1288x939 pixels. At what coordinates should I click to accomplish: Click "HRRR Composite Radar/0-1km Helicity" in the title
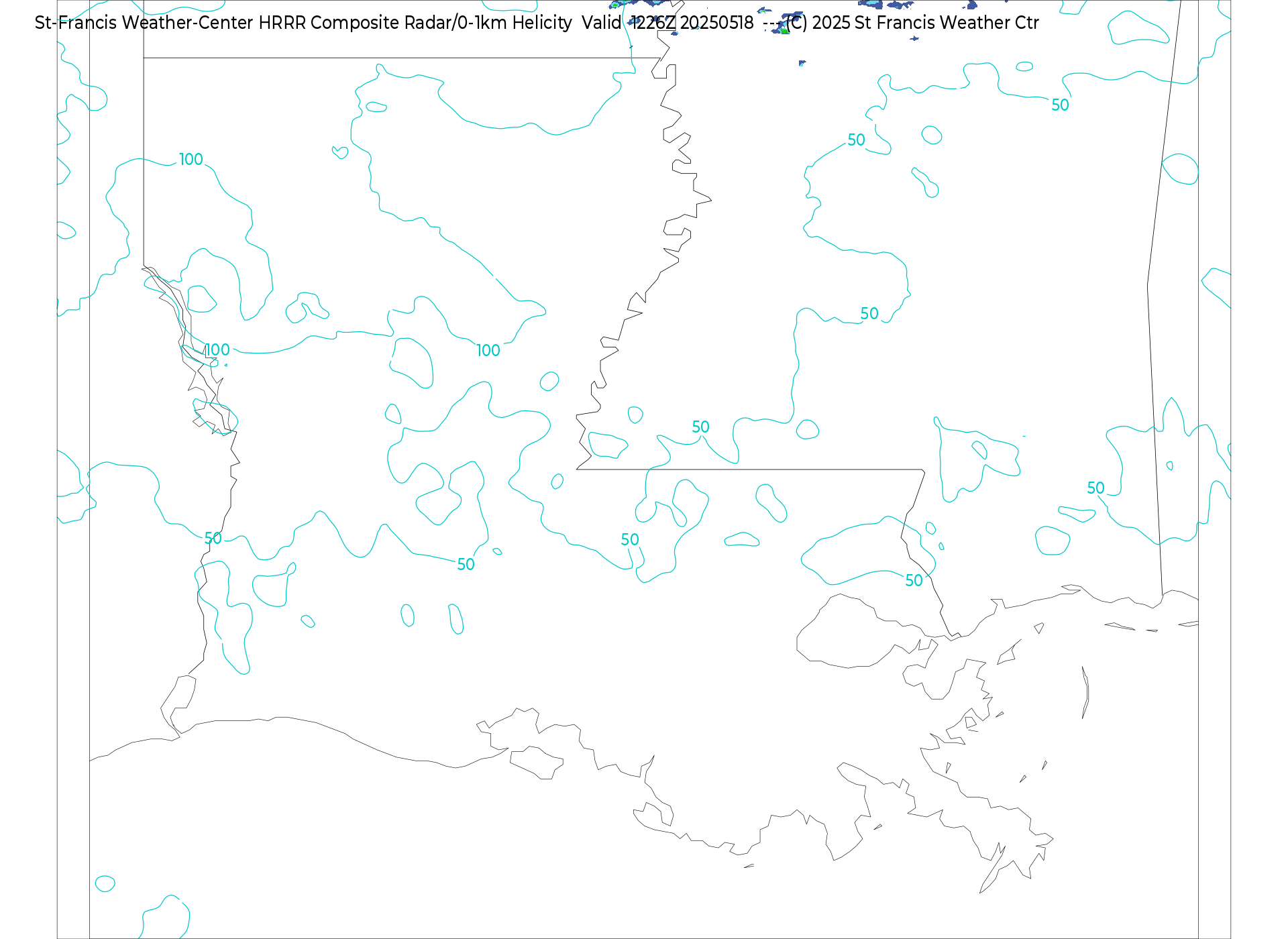click(415, 23)
